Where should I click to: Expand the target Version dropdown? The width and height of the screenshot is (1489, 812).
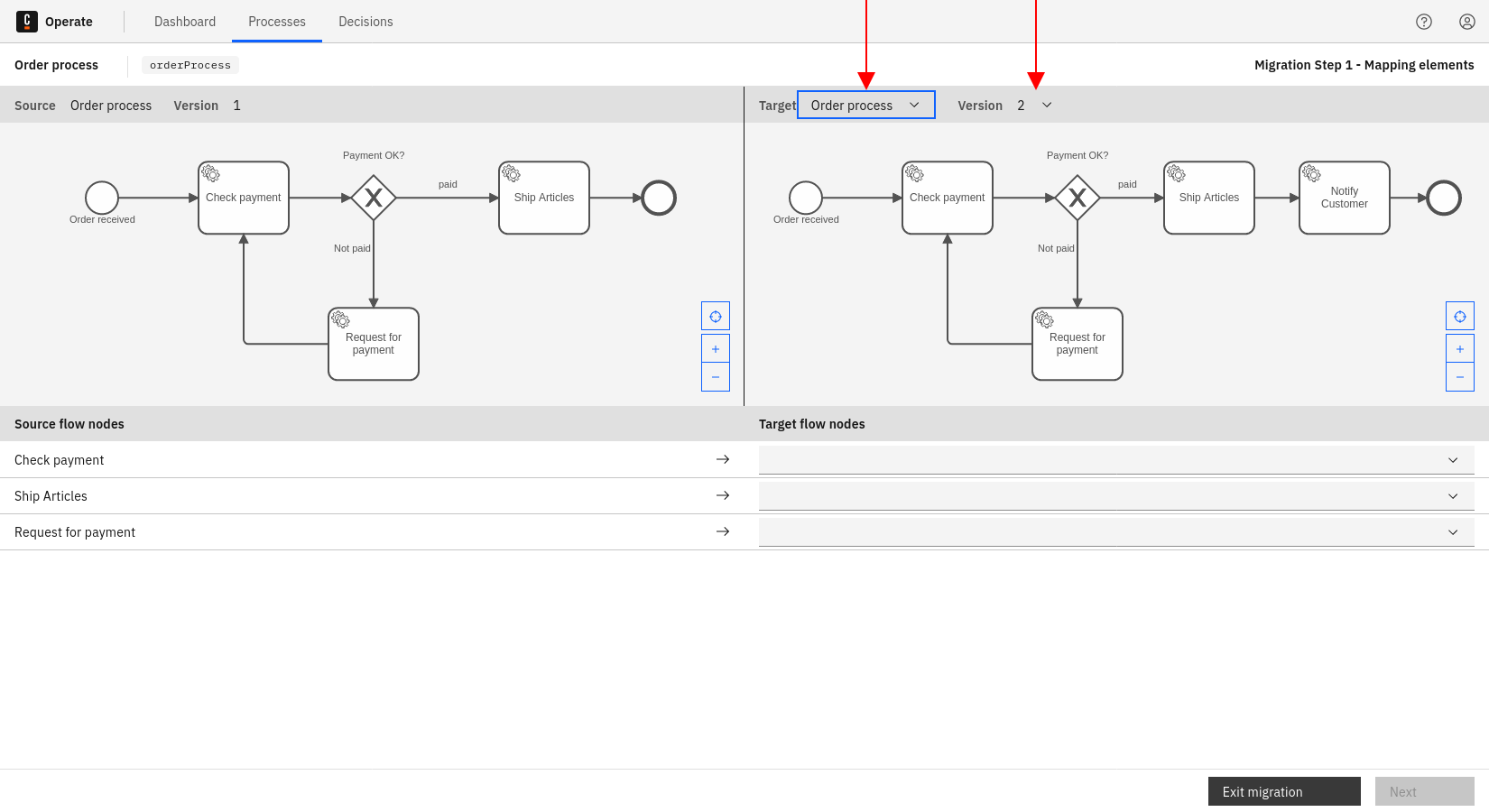click(1034, 106)
